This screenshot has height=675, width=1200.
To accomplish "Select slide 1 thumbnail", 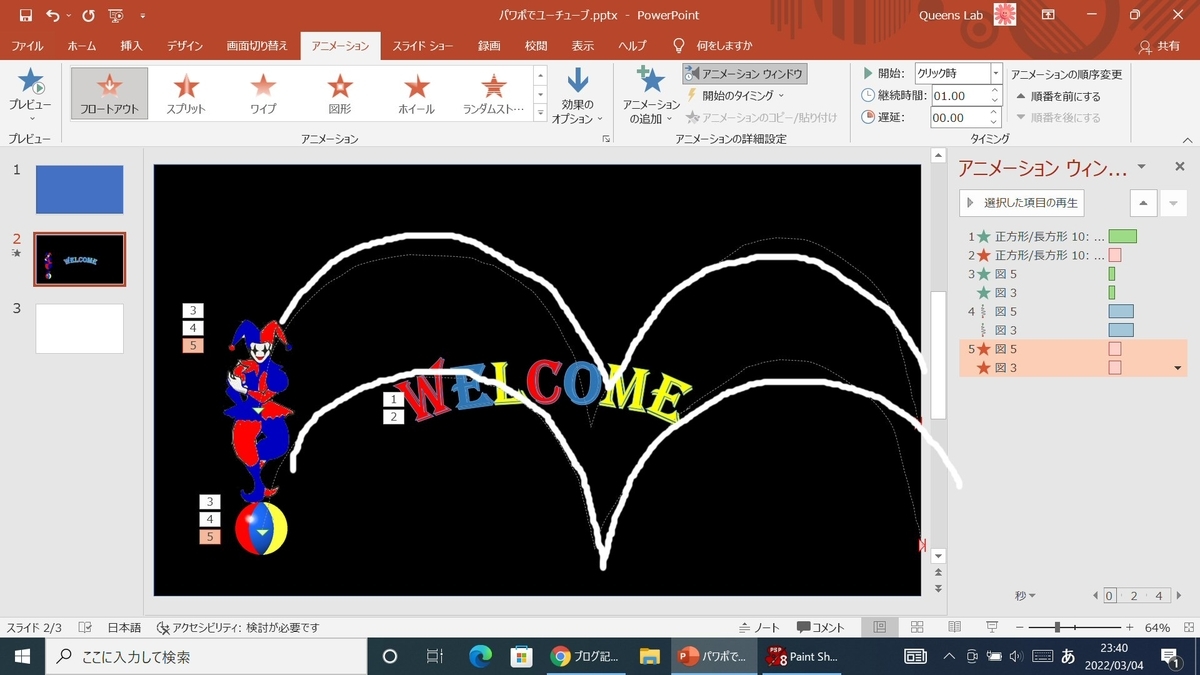I will coord(79,189).
